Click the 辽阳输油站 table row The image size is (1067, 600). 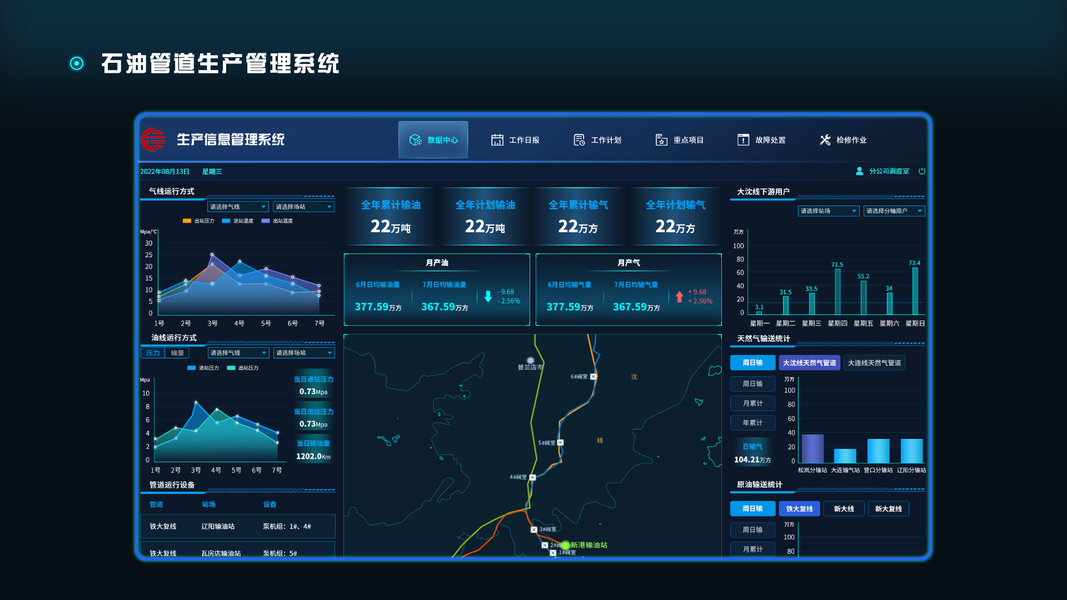(x=237, y=526)
